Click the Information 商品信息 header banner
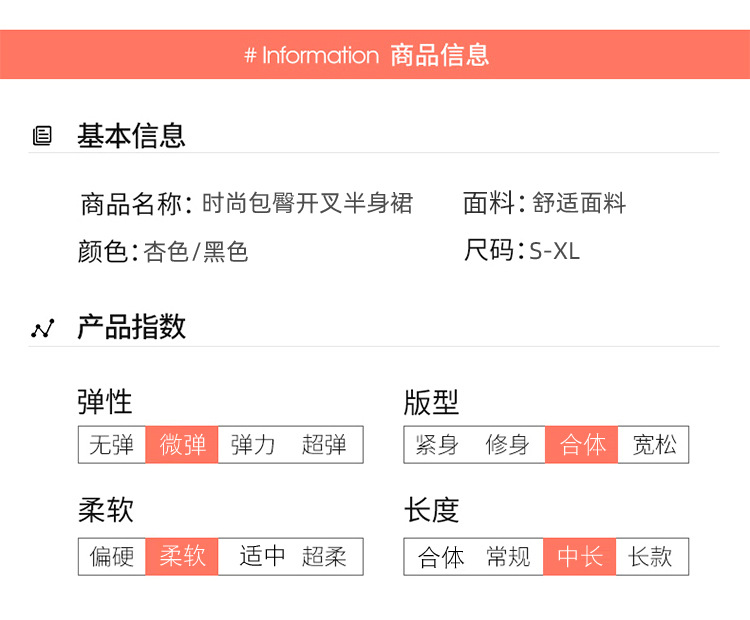This screenshot has width=750, height=620. [x=375, y=55]
